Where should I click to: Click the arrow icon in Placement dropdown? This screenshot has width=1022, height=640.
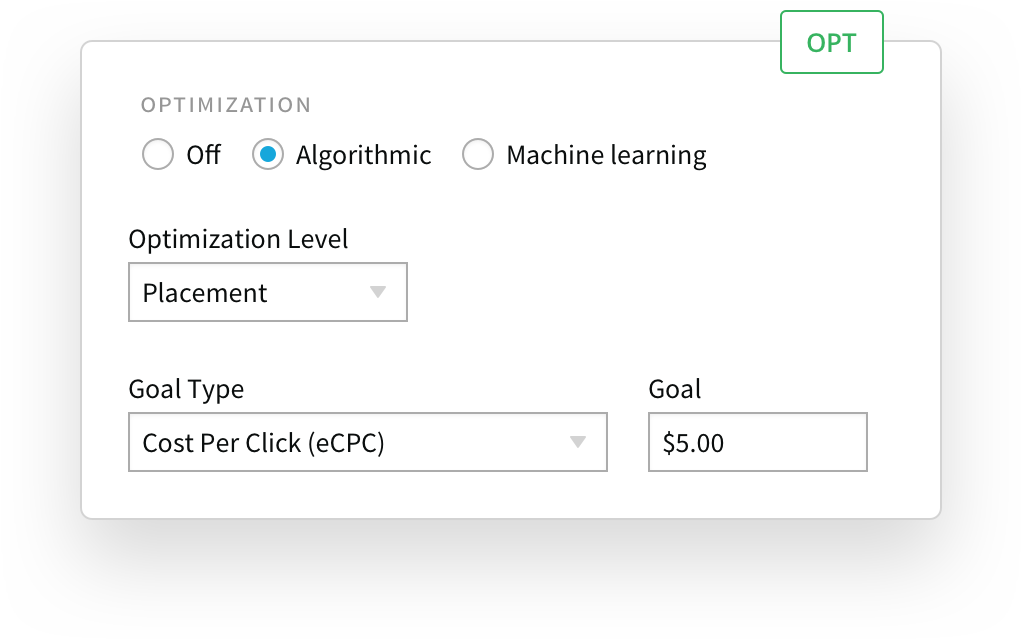pos(378,292)
